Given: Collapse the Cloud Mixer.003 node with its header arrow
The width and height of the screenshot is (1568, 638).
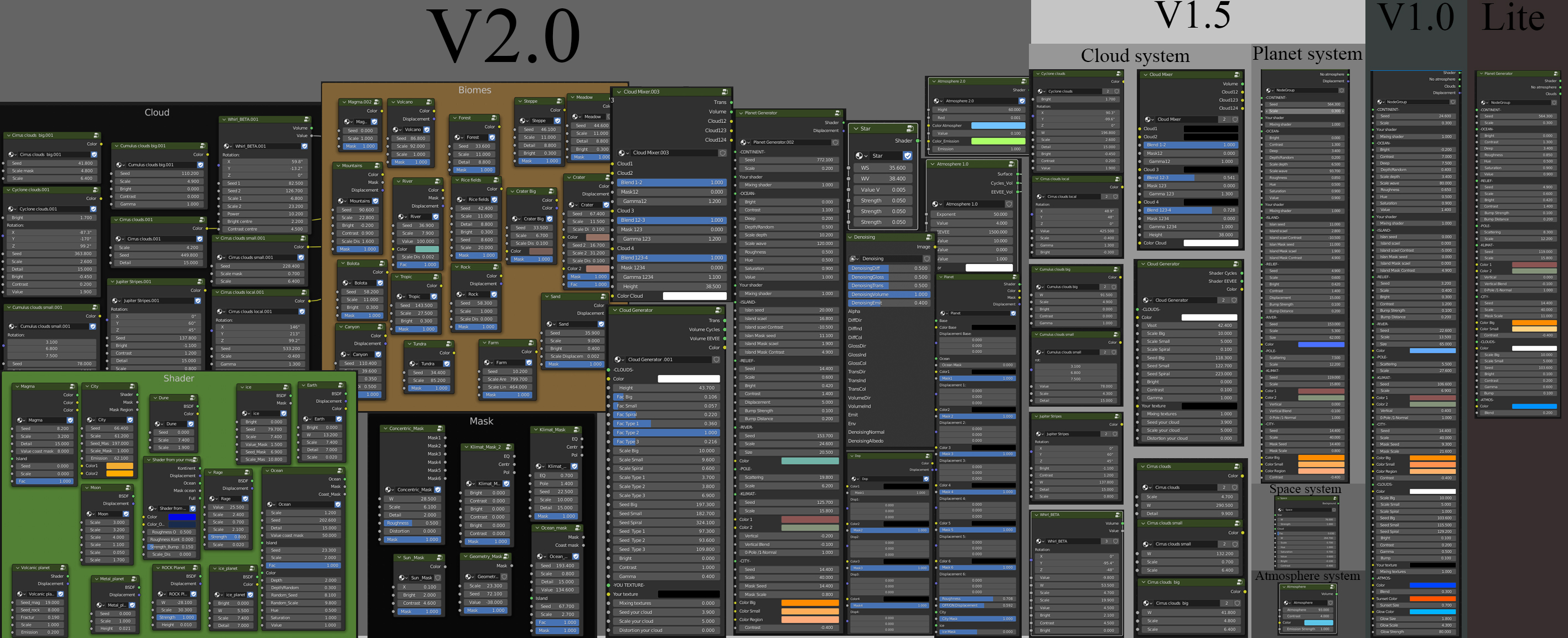Looking at the screenshot, I should click(x=619, y=92).
